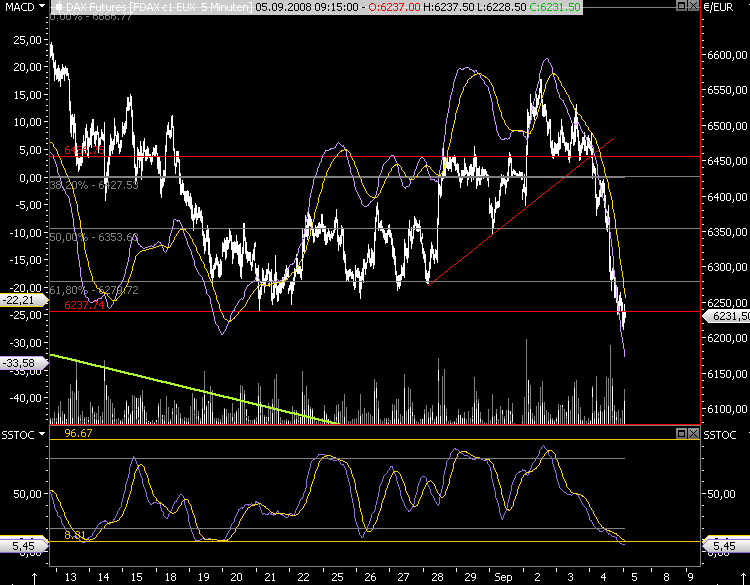750x585 pixels.
Task: Click the red 6237.74 support level label
Action: 84,305
